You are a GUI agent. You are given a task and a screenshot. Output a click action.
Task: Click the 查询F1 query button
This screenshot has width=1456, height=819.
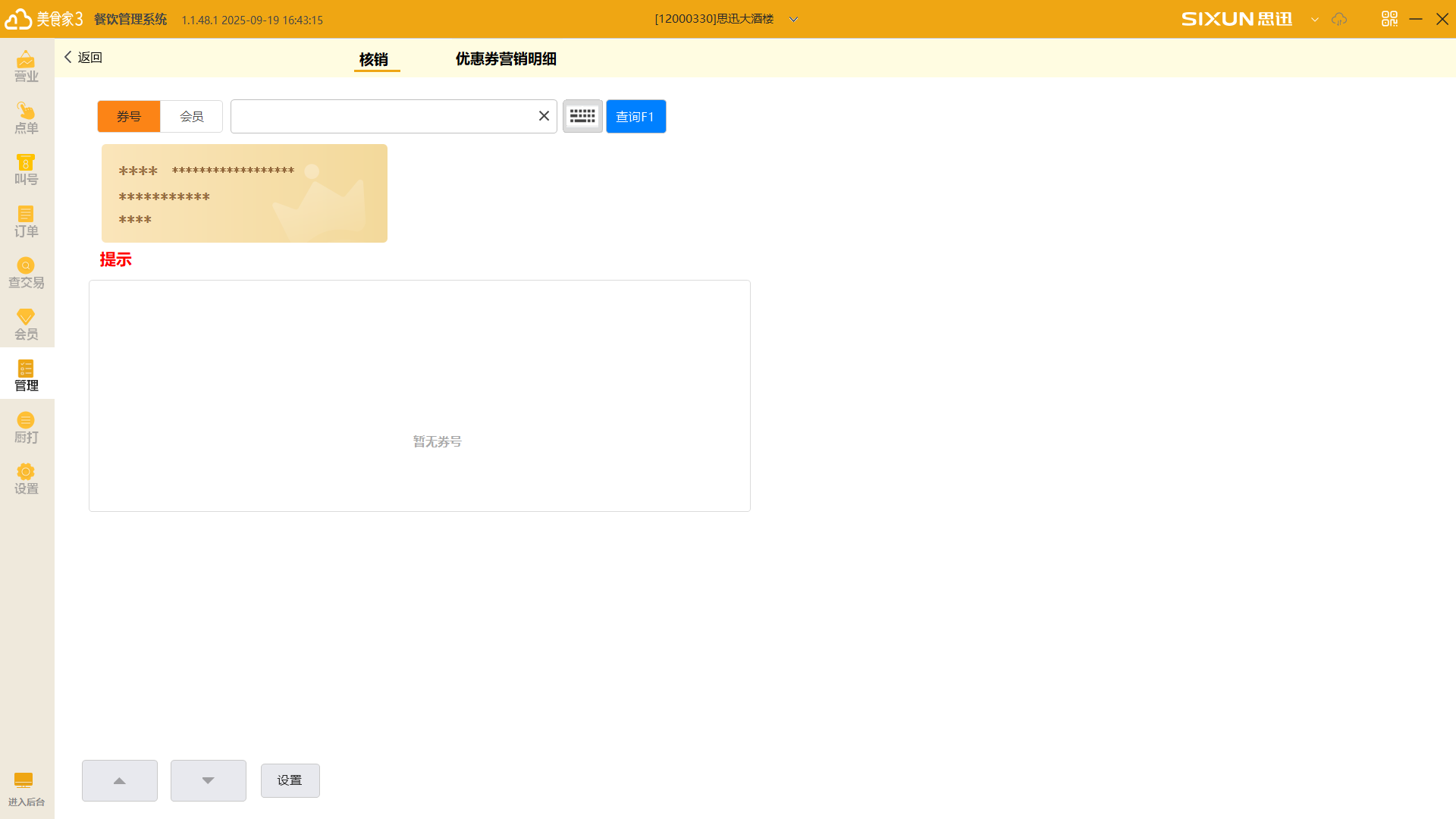(635, 116)
